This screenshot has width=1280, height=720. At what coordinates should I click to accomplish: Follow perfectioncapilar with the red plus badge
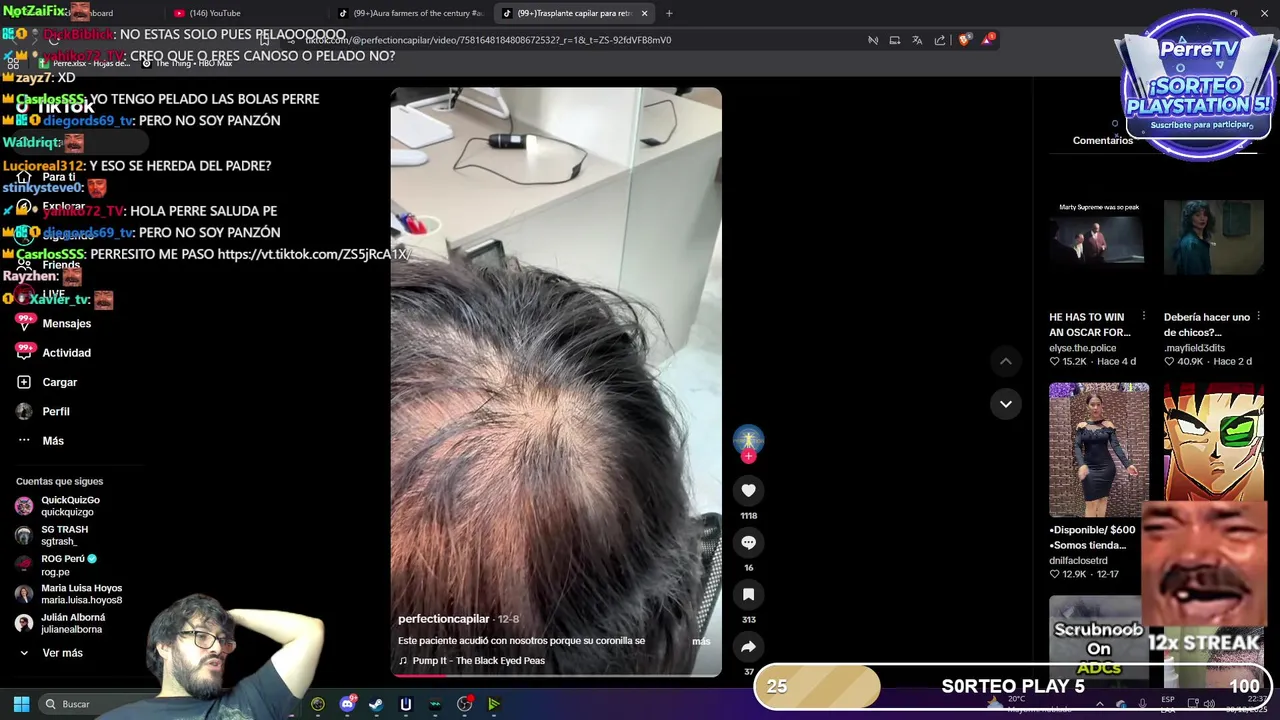coord(748,457)
